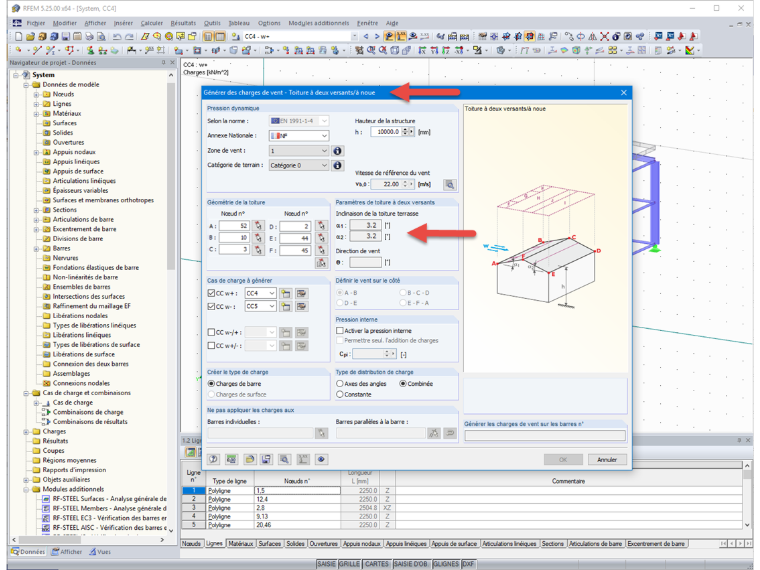This screenshot has width=760, height=570.
Task: Collapse Données de modèle tree node
Action: [x=26, y=85]
